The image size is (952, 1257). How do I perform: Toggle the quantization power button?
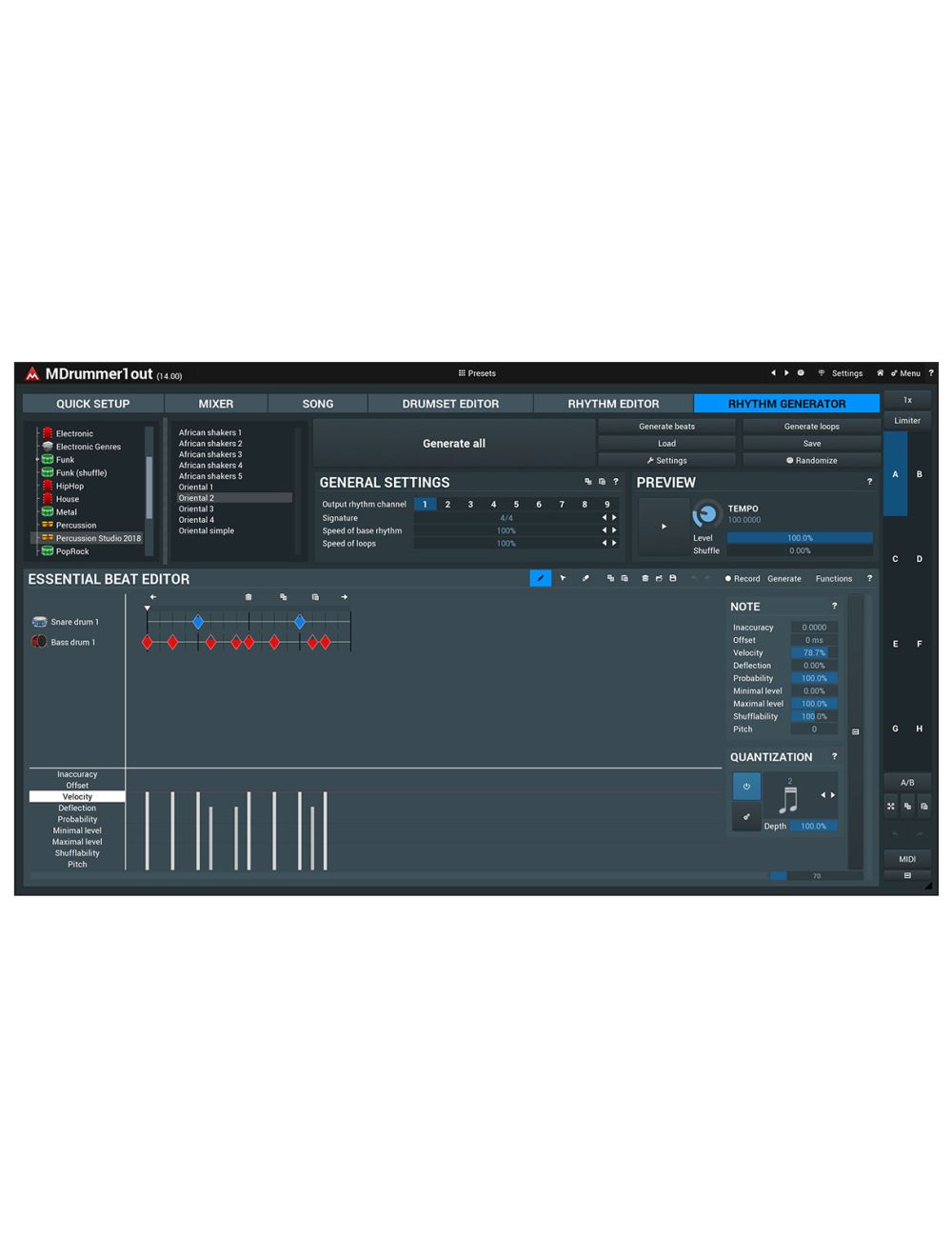pyautogui.click(x=746, y=787)
